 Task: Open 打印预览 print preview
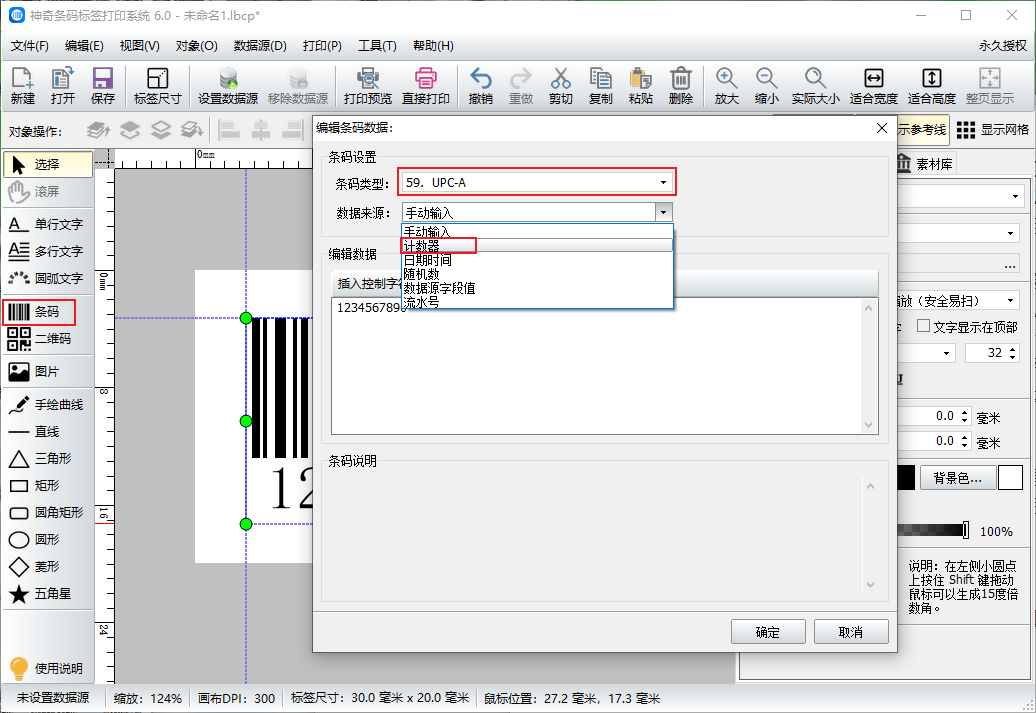click(367, 86)
